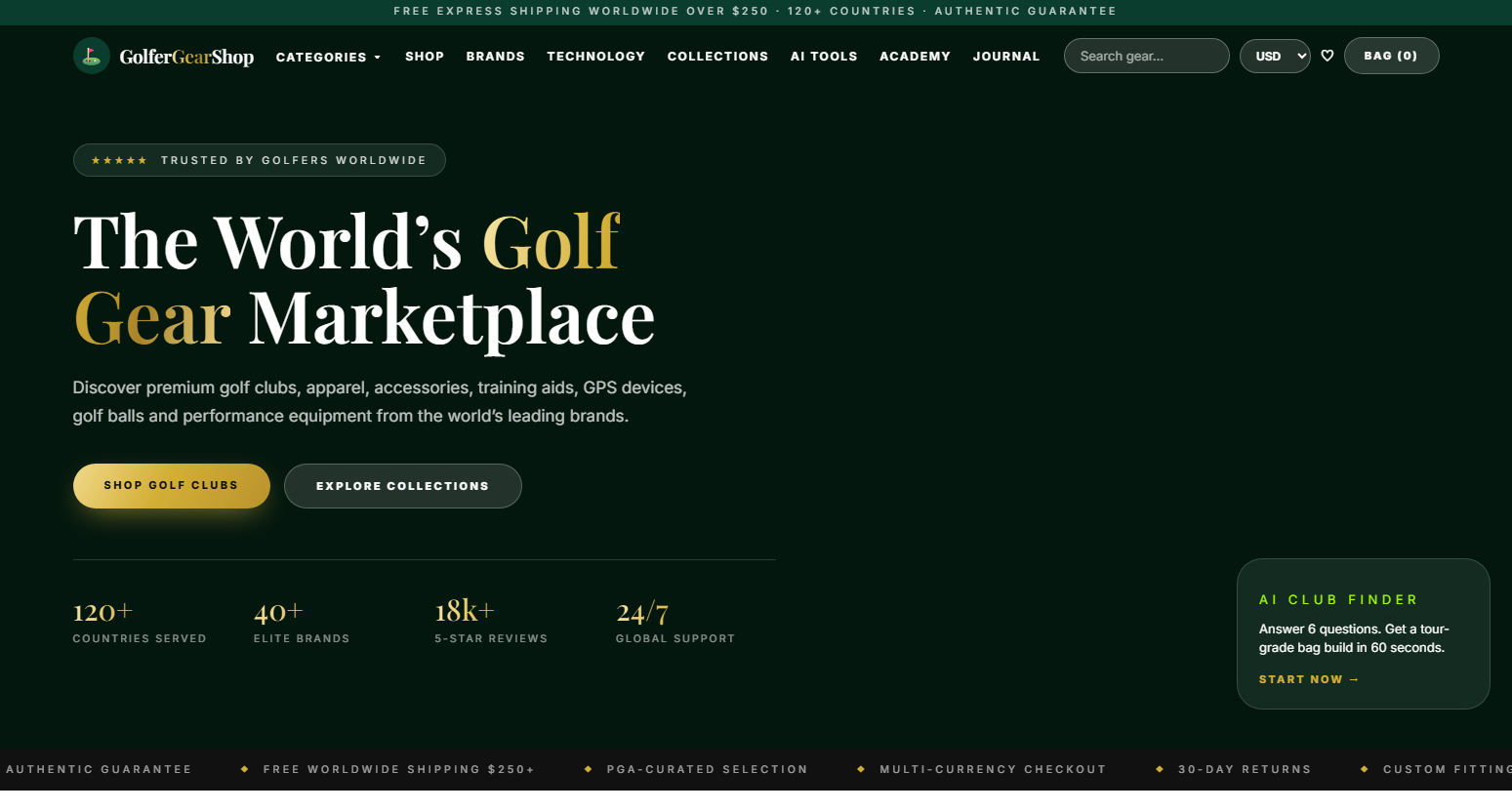Click the 24/7 Global Support stat
Image resolution: width=1512 pixels, height=812 pixels.
(x=675, y=622)
